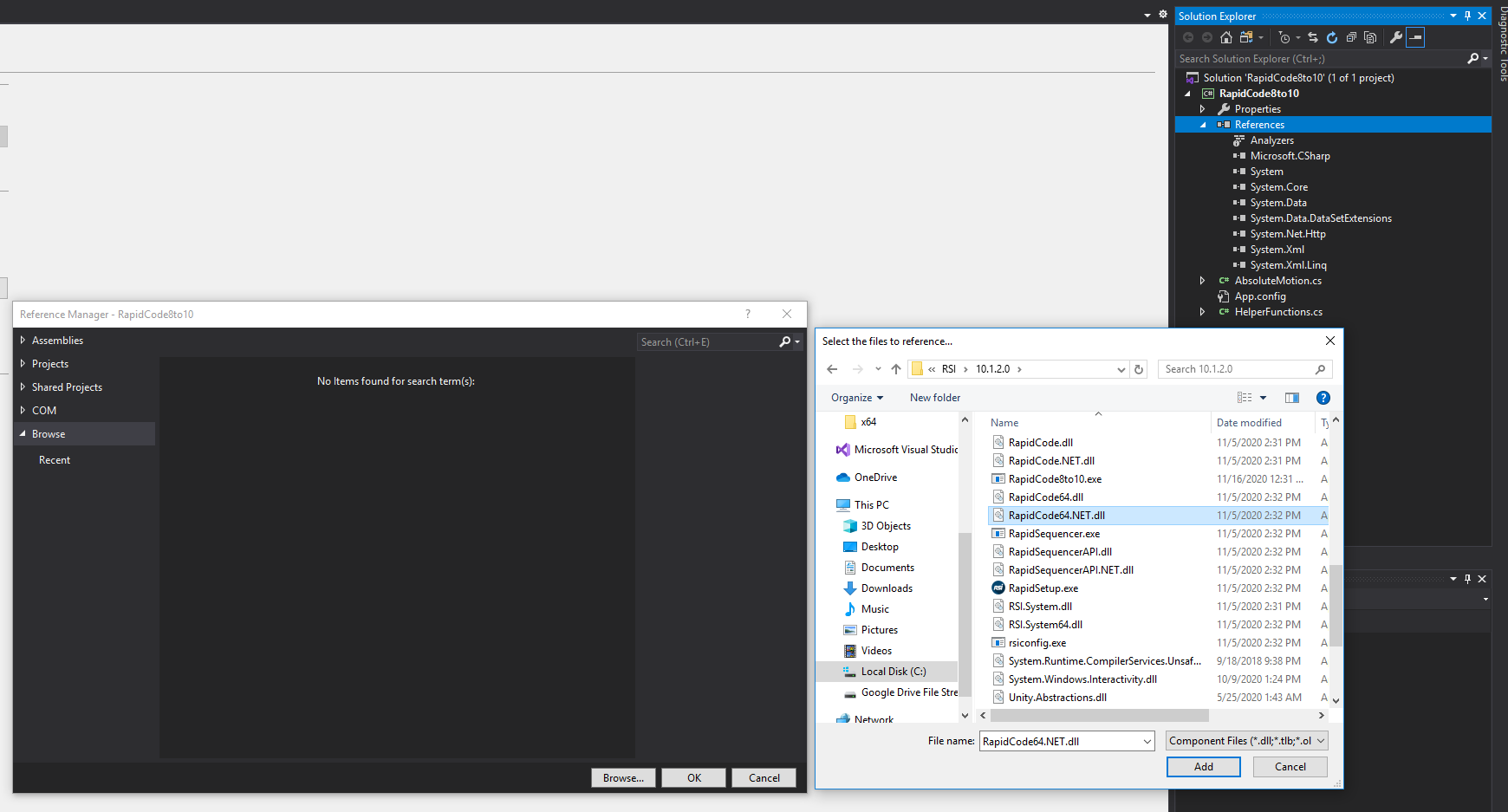Select RapidCode8to10.exe in the file list
1508x812 pixels.
pyautogui.click(x=1055, y=479)
